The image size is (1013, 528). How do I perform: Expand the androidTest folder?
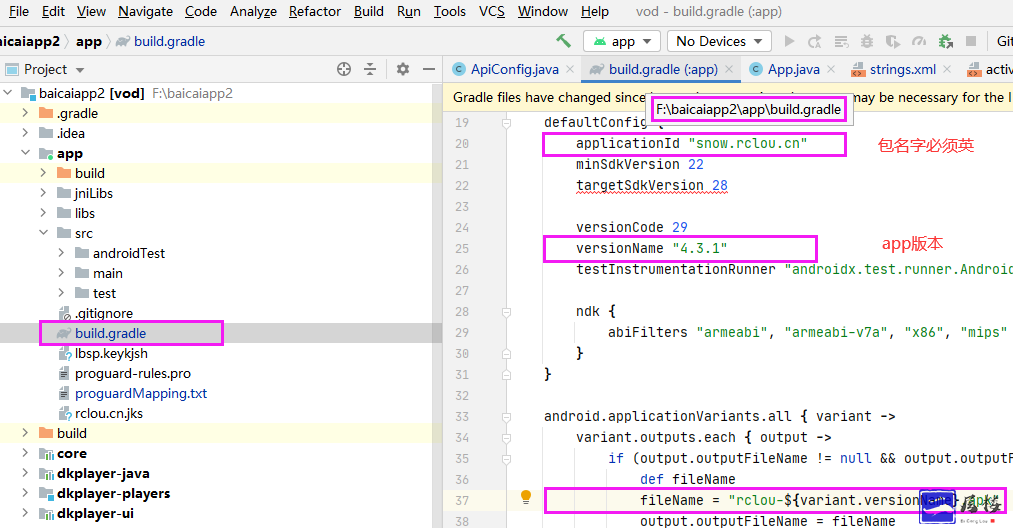tap(61, 253)
